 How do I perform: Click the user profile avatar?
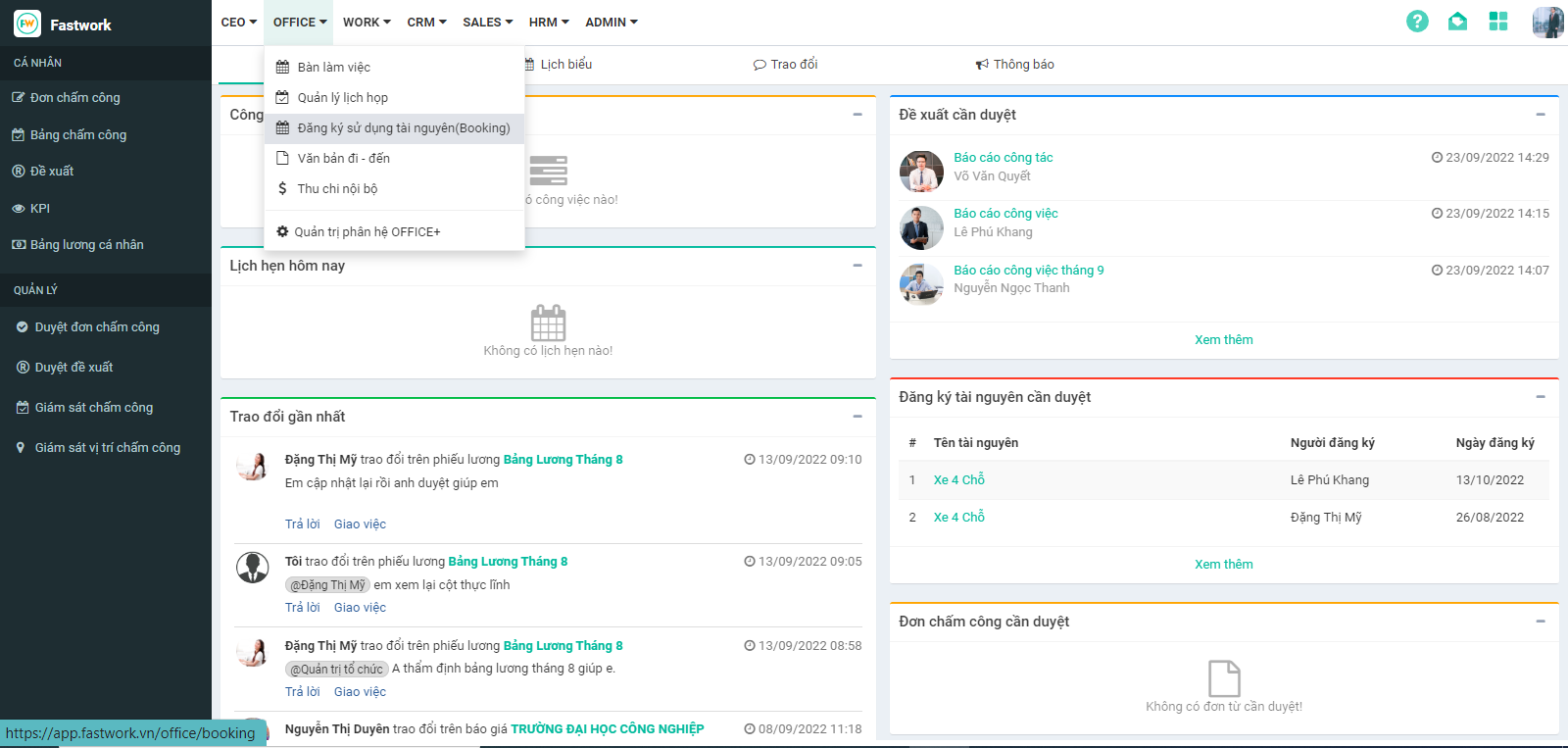coord(1546,22)
